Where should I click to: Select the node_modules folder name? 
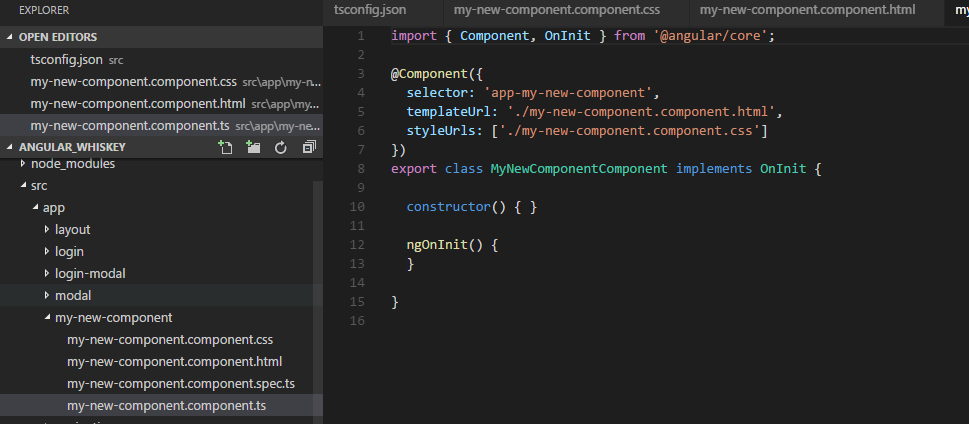pos(73,164)
